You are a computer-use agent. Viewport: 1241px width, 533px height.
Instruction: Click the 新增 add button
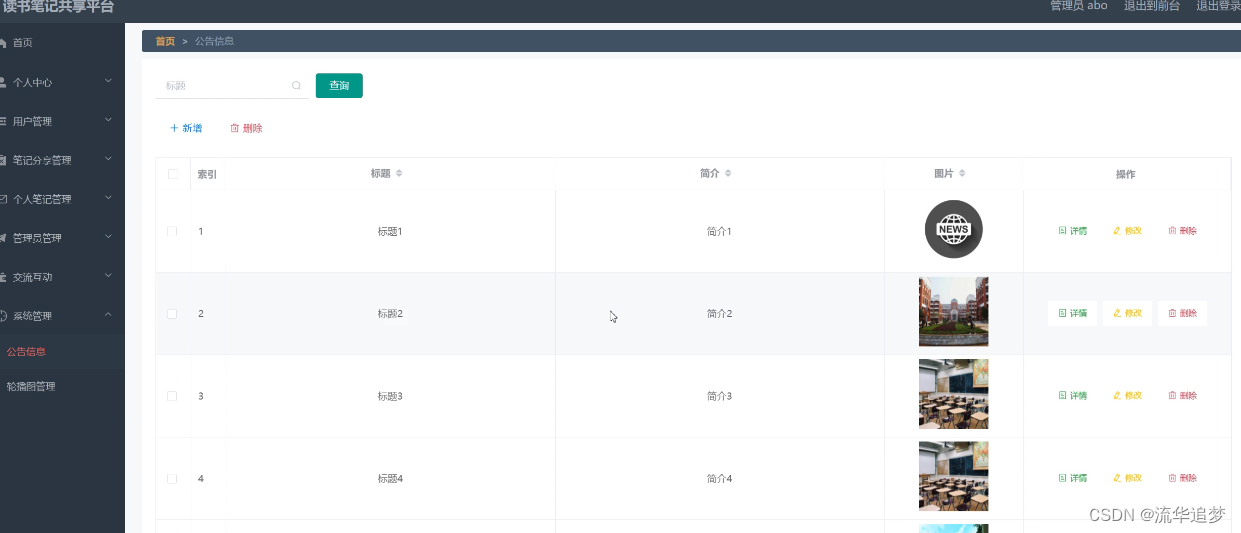click(186, 128)
